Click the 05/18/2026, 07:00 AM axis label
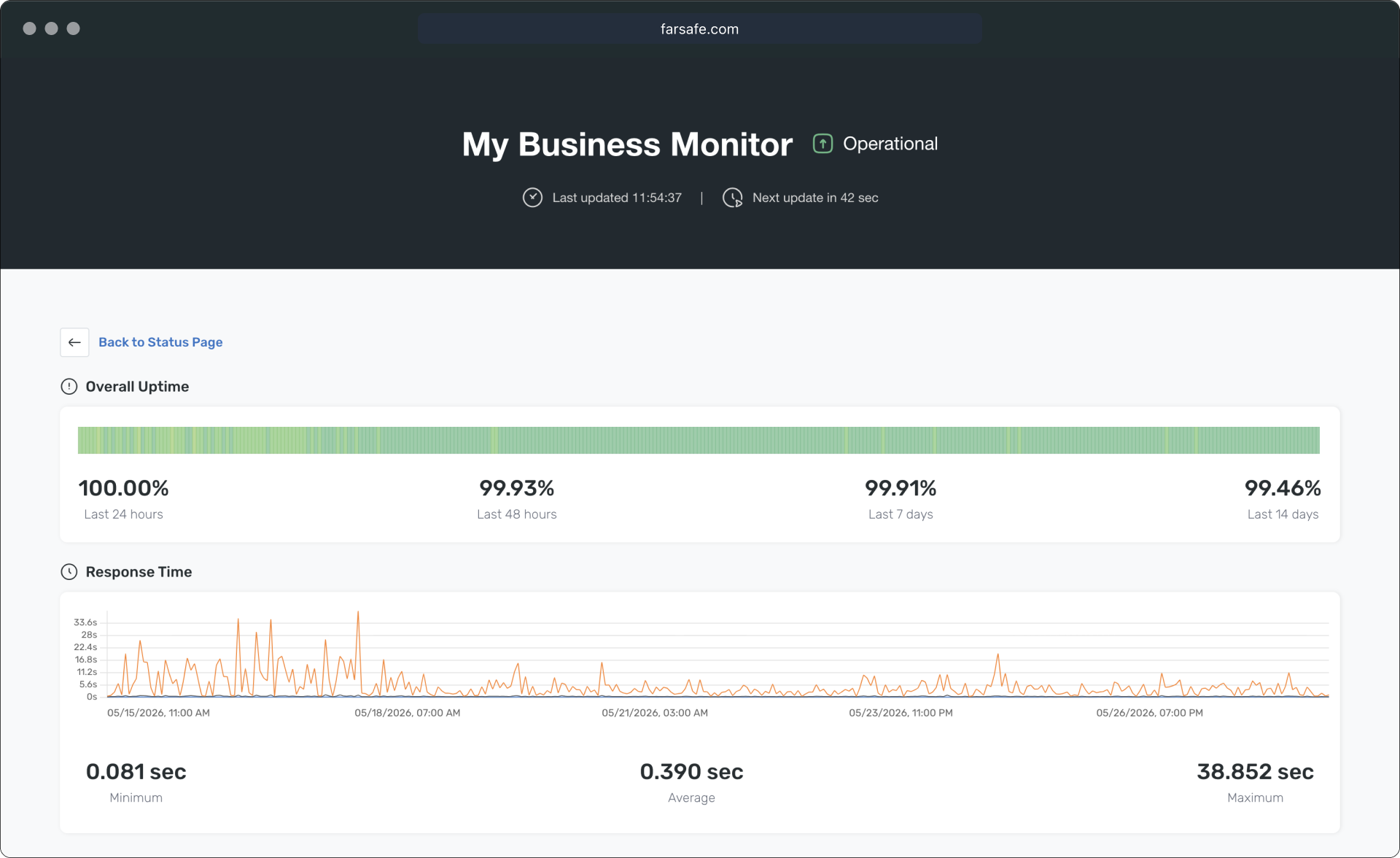The height and width of the screenshot is (858, 1400). tap(407, 713)
